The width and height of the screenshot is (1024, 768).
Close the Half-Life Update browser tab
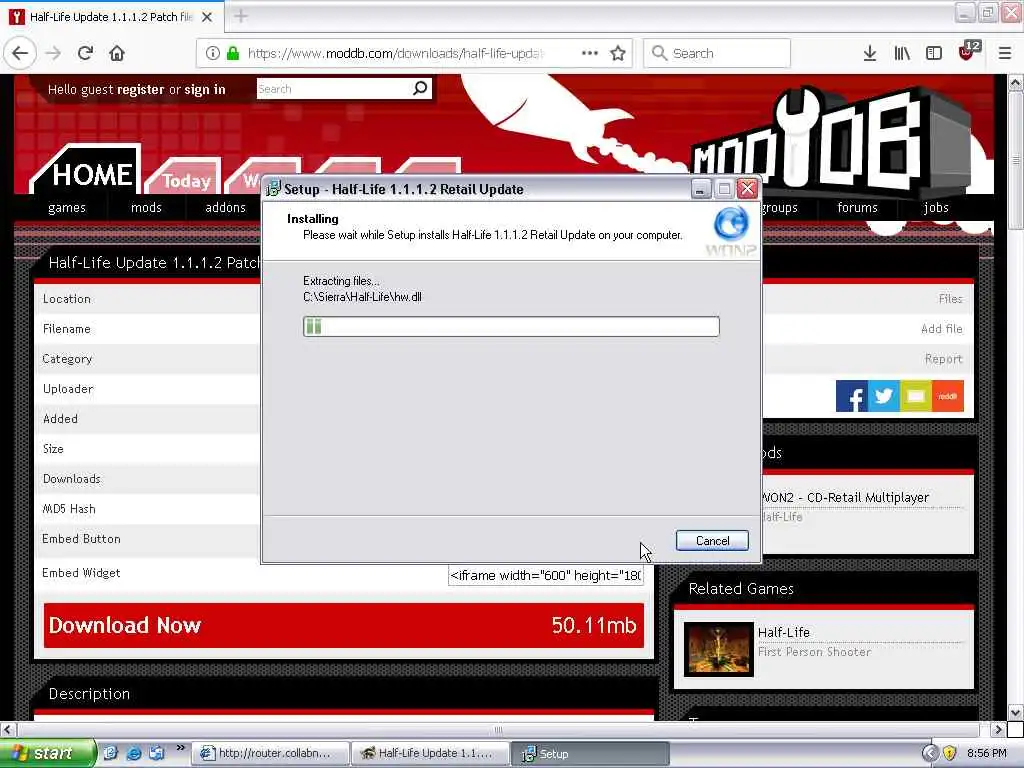coord(207,17)
